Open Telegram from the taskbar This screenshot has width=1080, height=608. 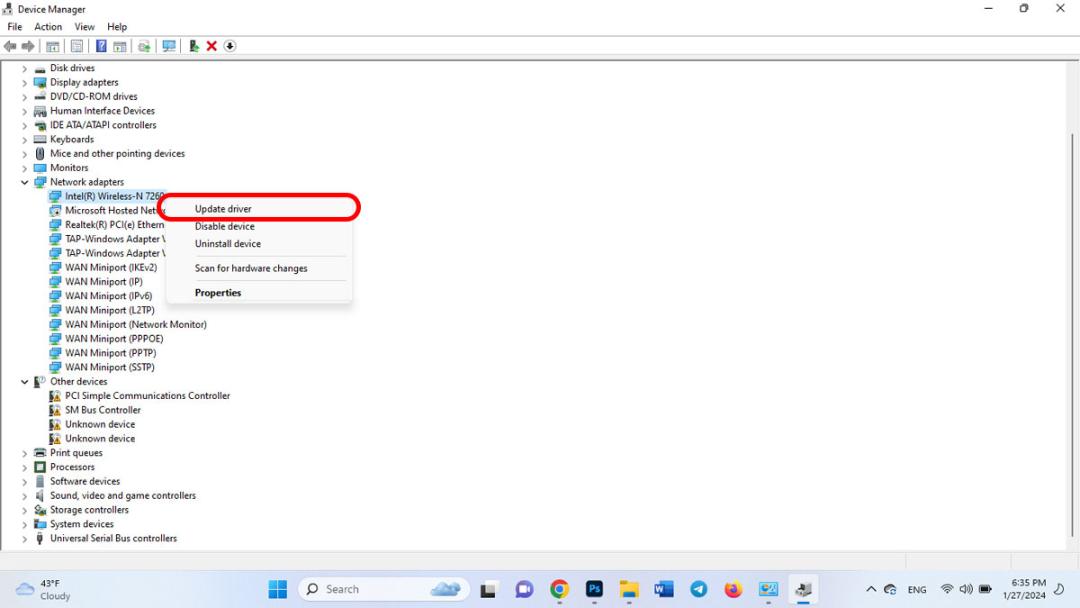(x=698, y=589)
